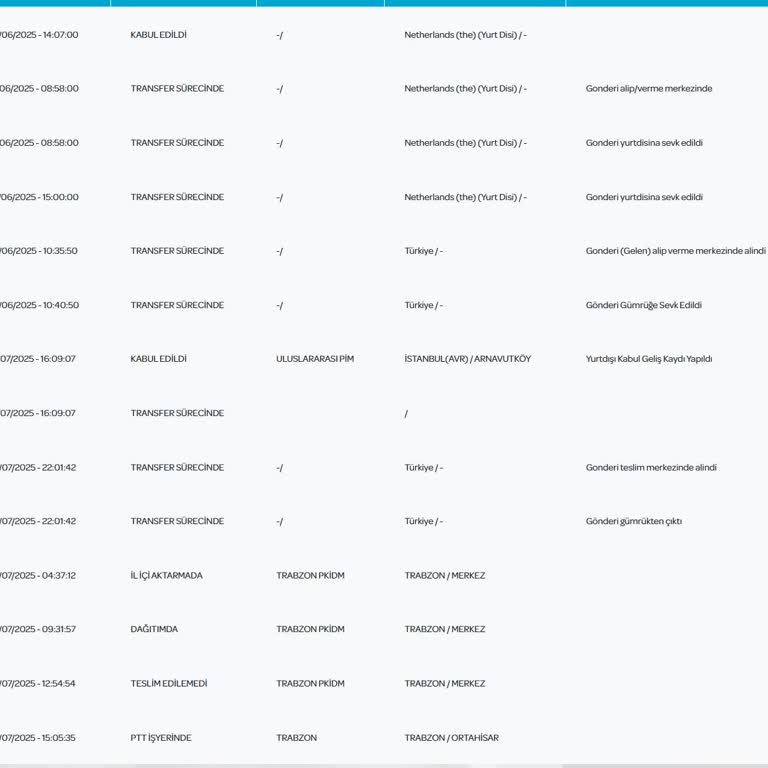Click the timestamp ending 10:40:50
Viewport: 768px width, 768px height.
coord(39,305)
